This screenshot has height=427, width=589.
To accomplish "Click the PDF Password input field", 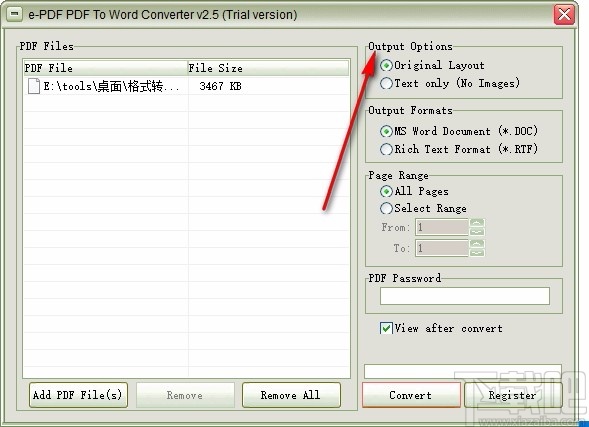I will tap(465, 296).
